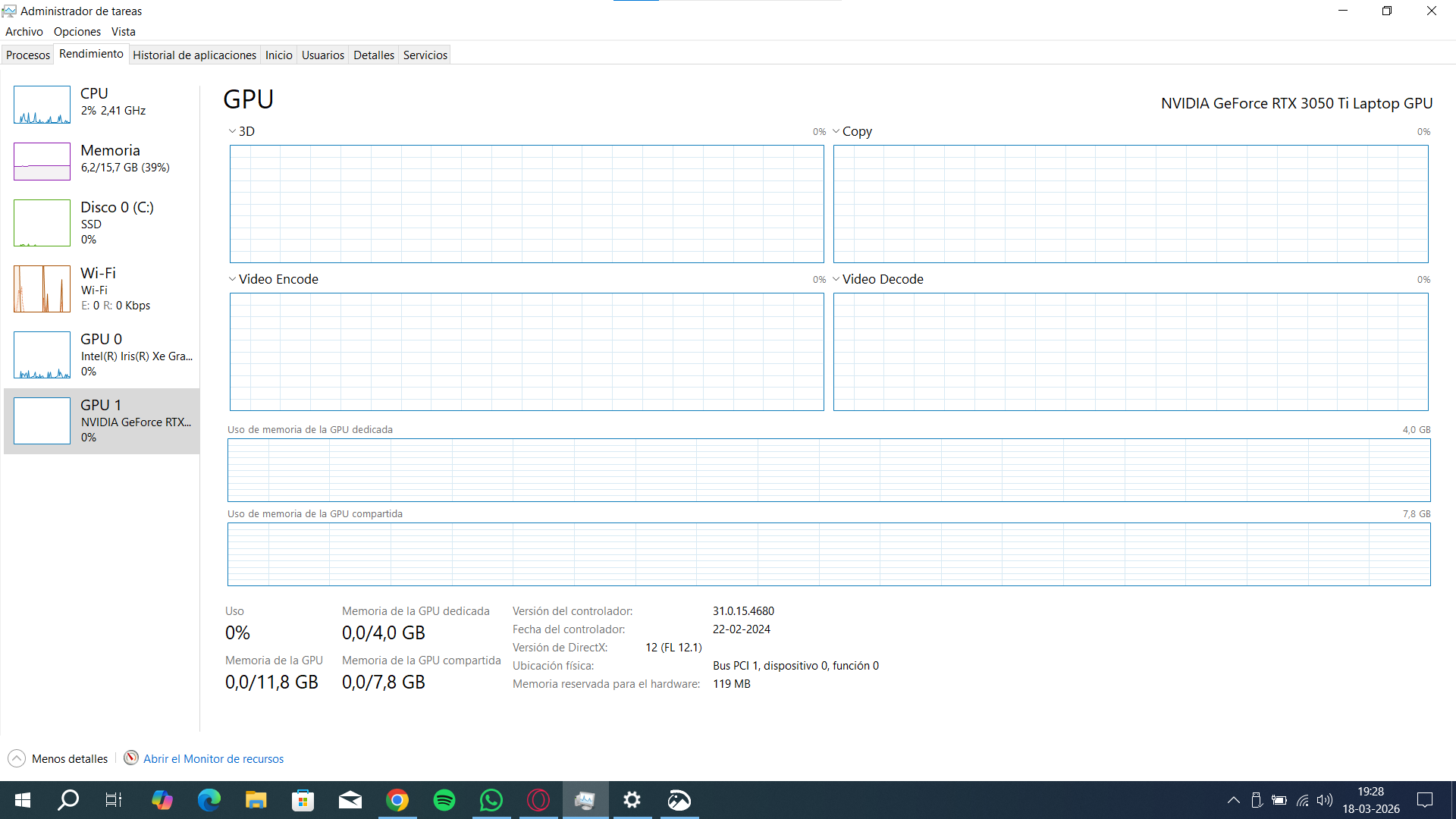Image resolution: width=1456 pixels, height=819 pixels.
Task: Collapse the Video Encode graph section
Action: coord(231,279)
